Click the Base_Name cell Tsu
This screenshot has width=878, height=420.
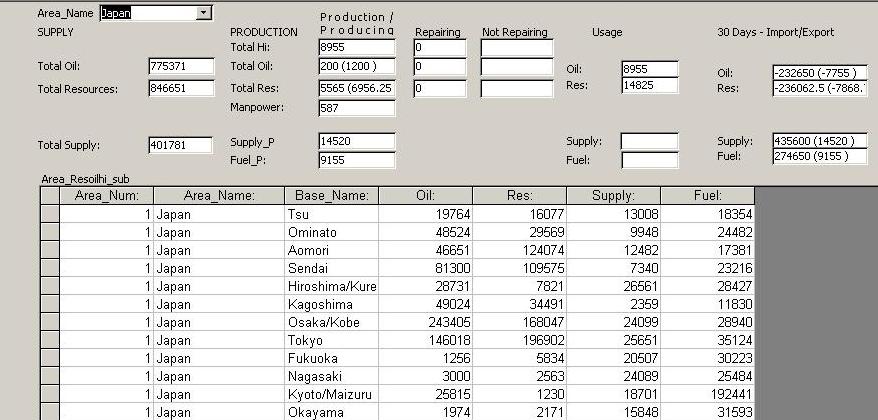pos(331,214)
